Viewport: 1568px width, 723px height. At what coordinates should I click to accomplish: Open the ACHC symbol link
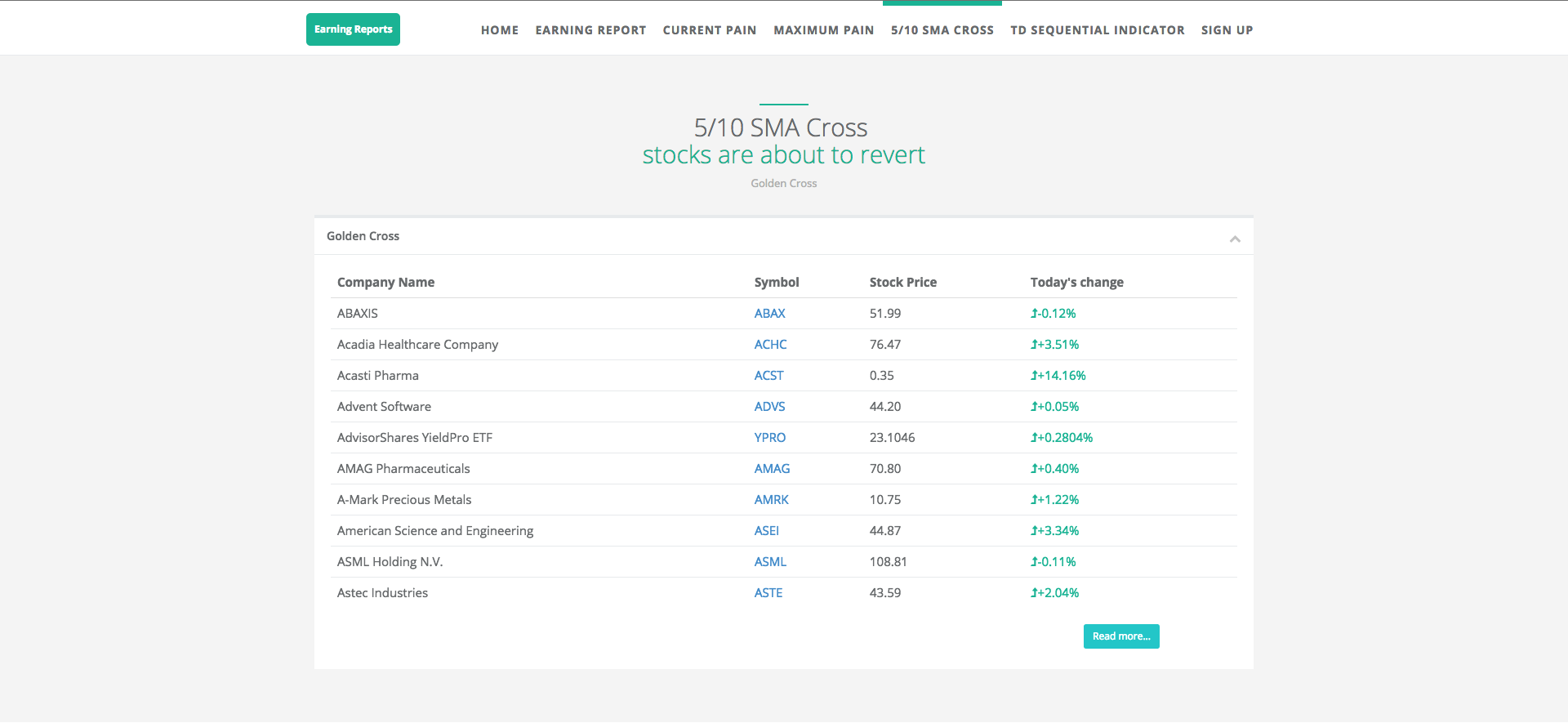tap(770, 345)
